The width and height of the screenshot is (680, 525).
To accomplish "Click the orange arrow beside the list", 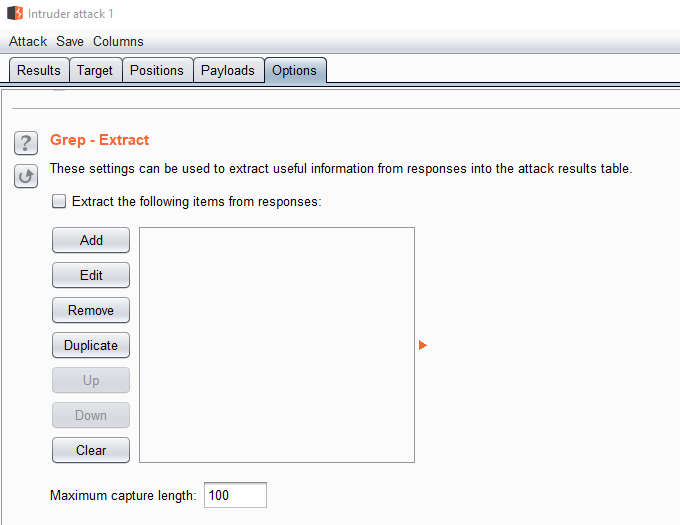I will click(423, 345).
